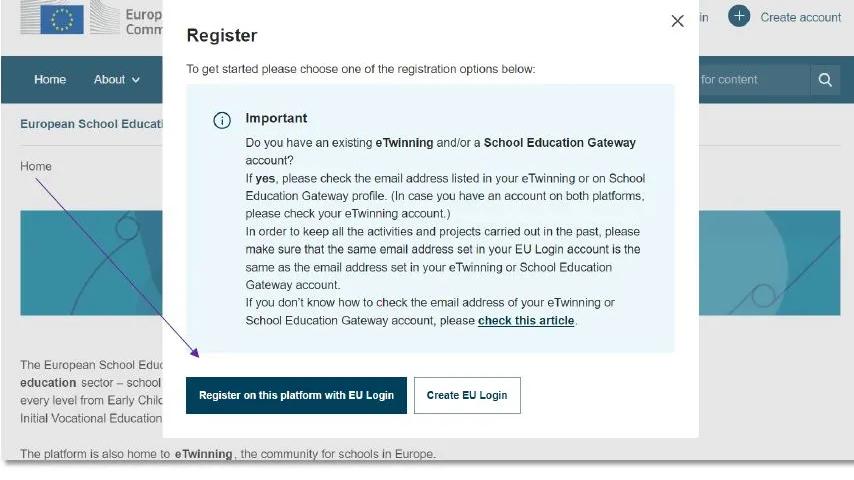Image resolution: width=854 pixels, height=480 pixels.
Task: Click the teal banner image on the right
Action: pyautogui.click(x=769, y=263)
